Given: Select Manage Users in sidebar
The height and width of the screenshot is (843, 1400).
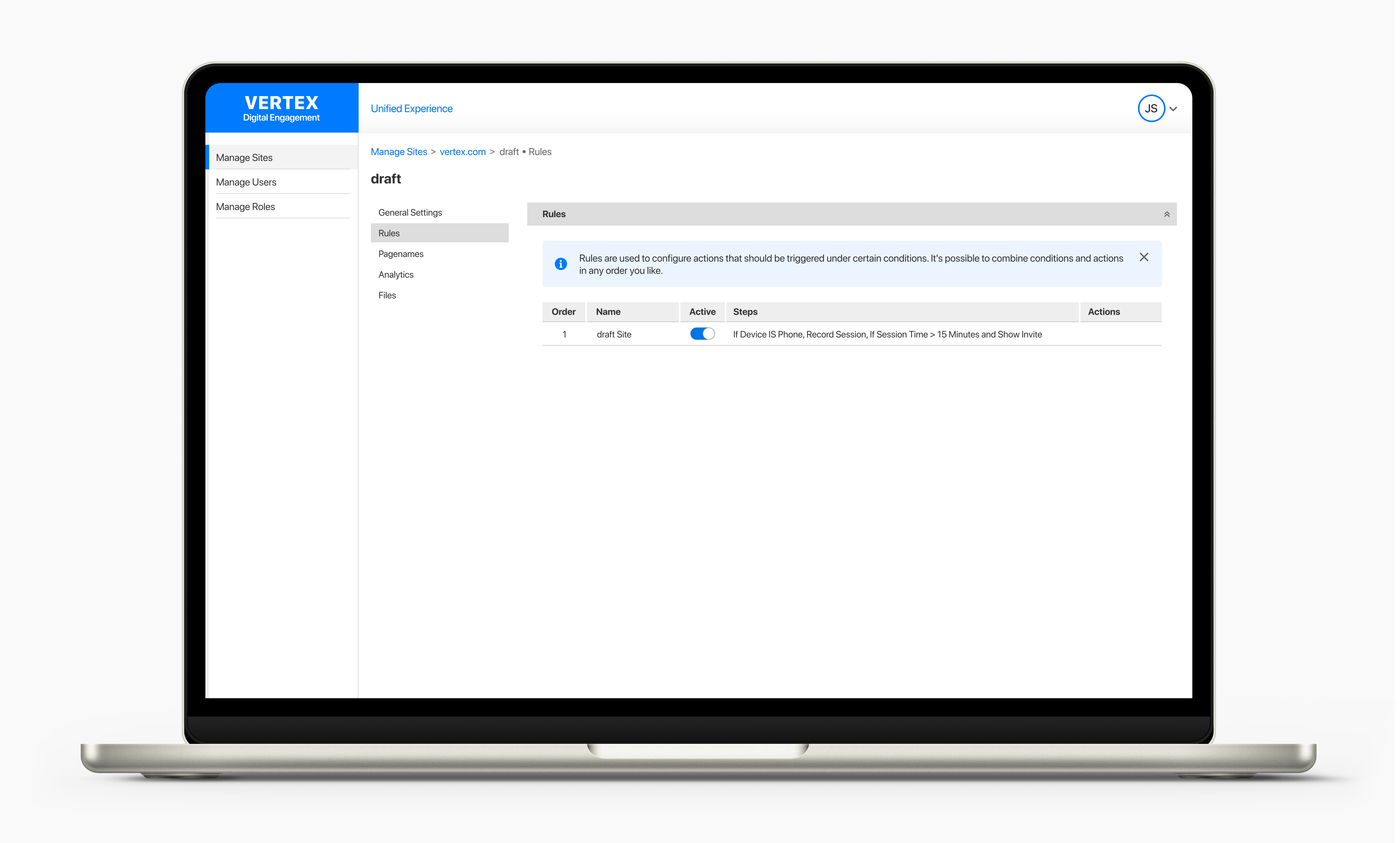Looking at the screenshot, I should [x=246, y=182].
